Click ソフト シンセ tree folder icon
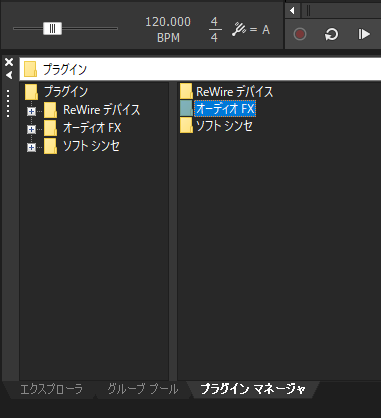Image resolution: width=381 pixels, height=418 pixels. point(51,146)
